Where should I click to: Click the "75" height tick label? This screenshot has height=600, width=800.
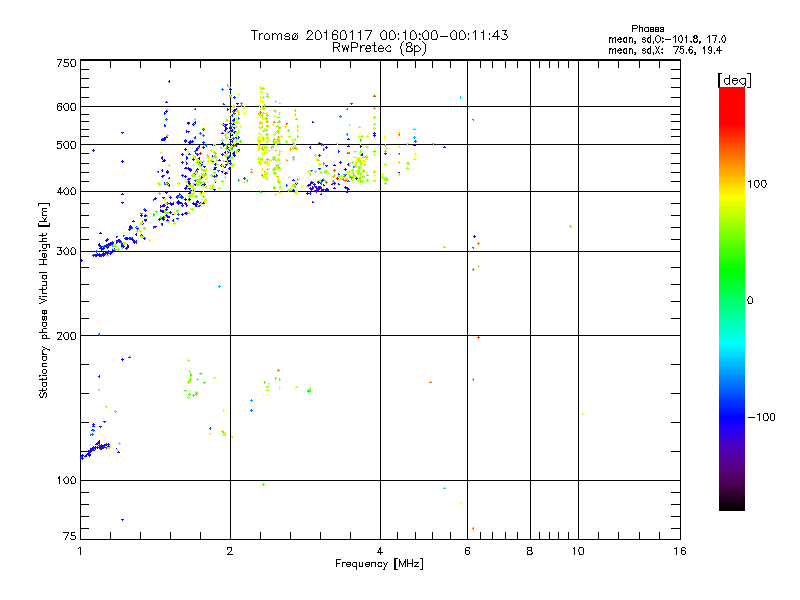70,536
